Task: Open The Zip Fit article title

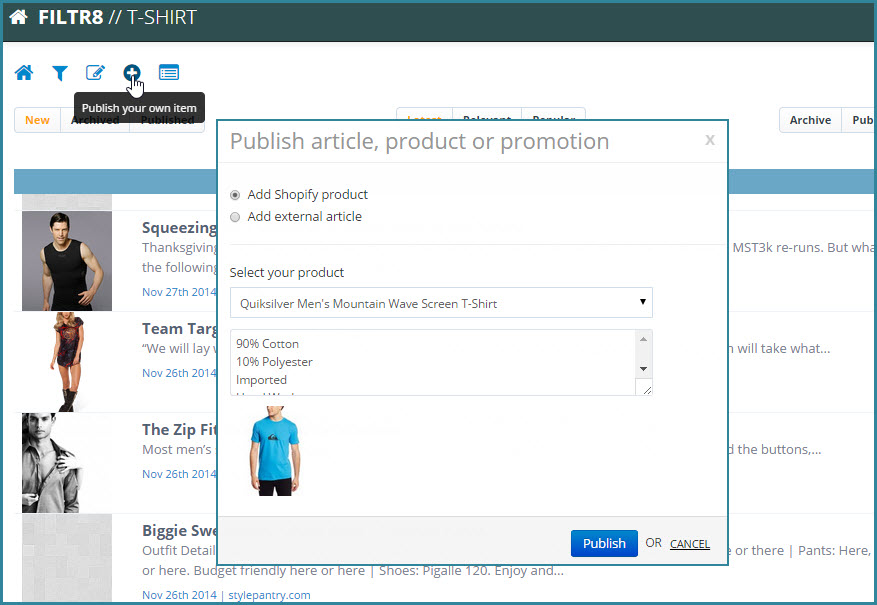Action: [x=179, y=429]
